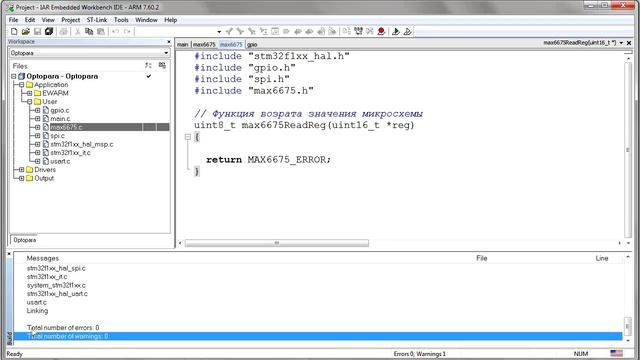Close the Messages build panel
This screenshot has width=640, height=360.
tap(9, 254)
